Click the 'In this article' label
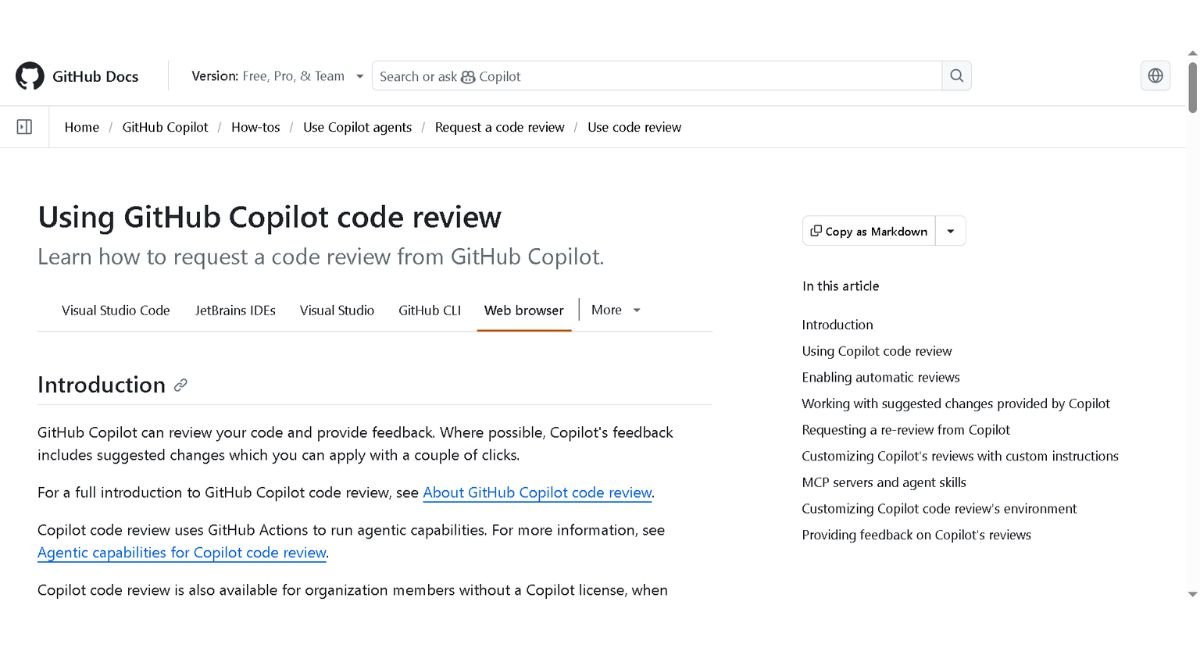This screenshot has height=650, width=1200. tap(840, 286)
